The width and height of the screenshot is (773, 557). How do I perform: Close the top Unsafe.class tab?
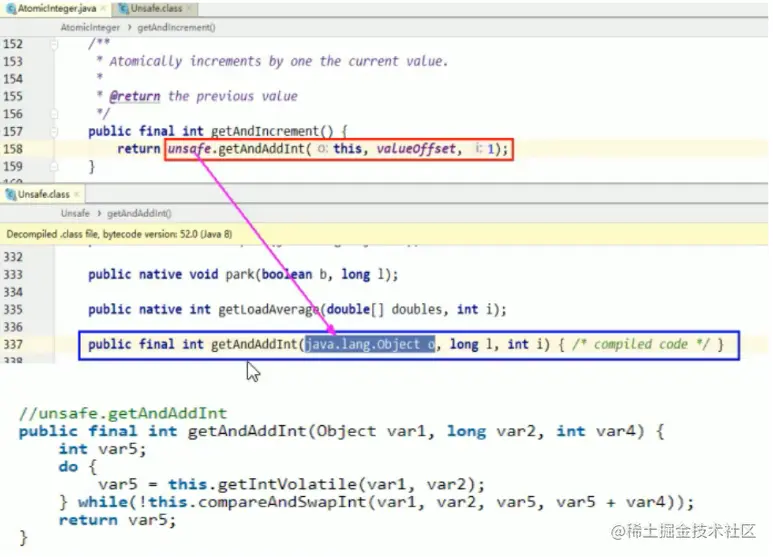[x=189, y=8]
